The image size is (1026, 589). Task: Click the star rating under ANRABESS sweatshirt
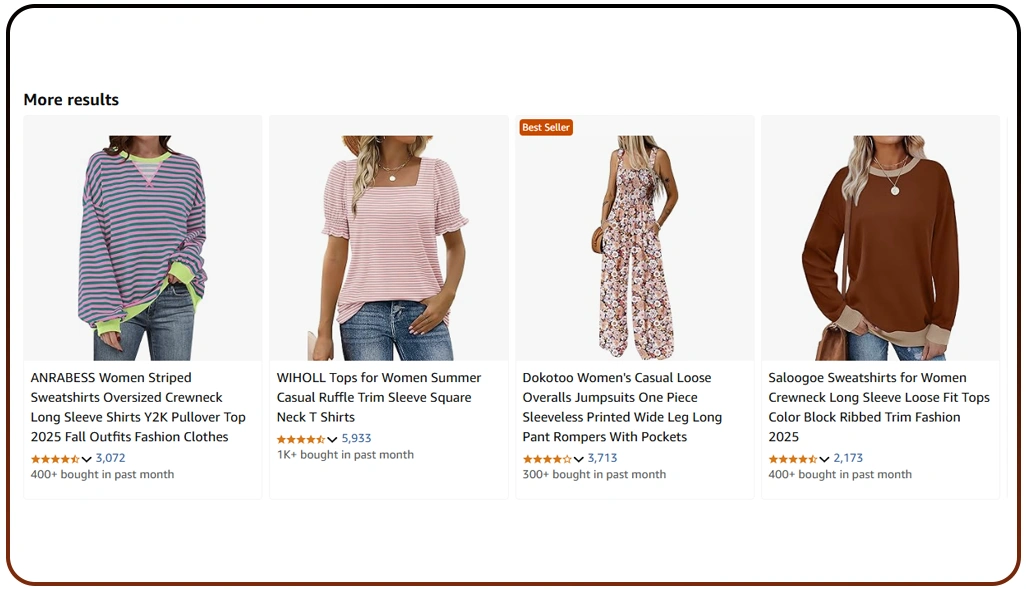(x=55, y=459)
